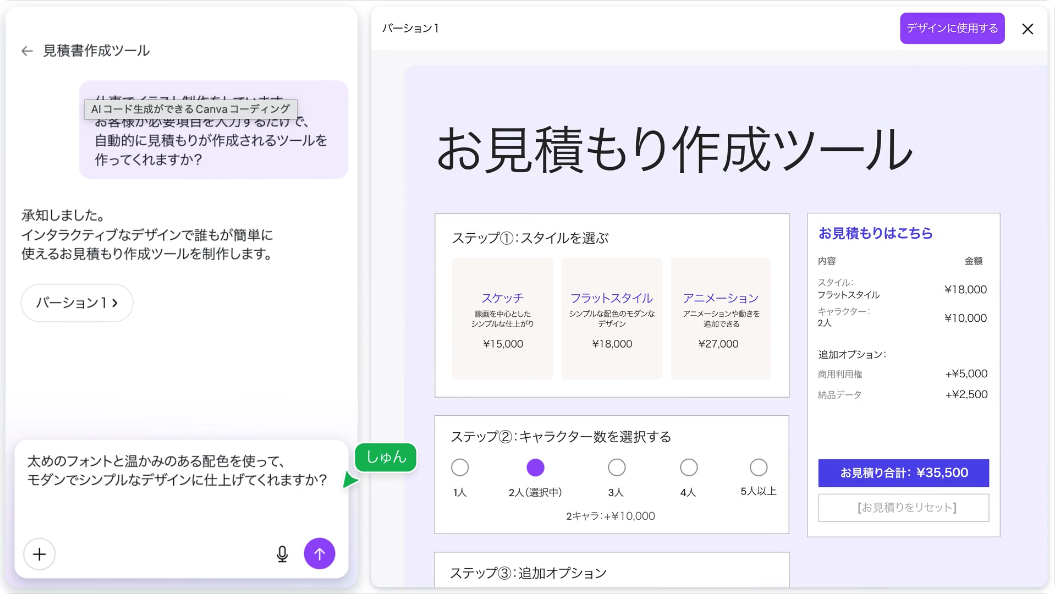This screenshot has width=1056, height=596.
Task: Select the 1人 radio button
Action: 460,467
